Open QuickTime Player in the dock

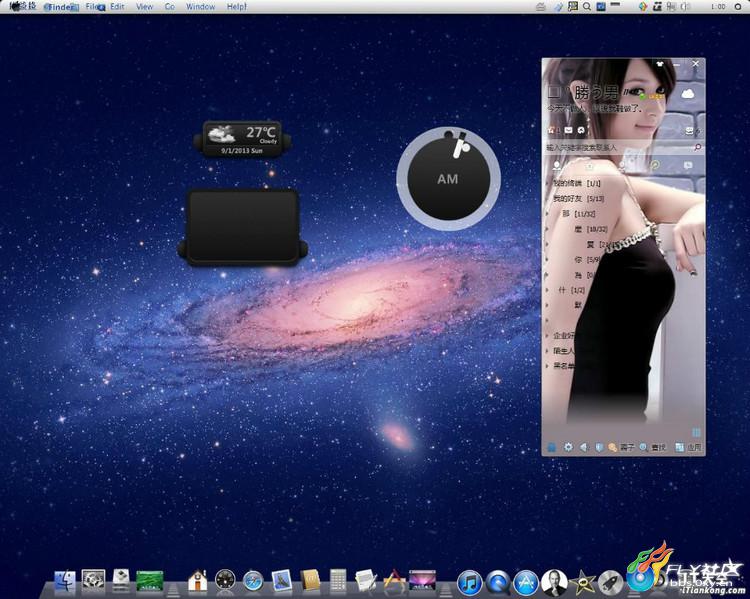click(x=498, y=582)
